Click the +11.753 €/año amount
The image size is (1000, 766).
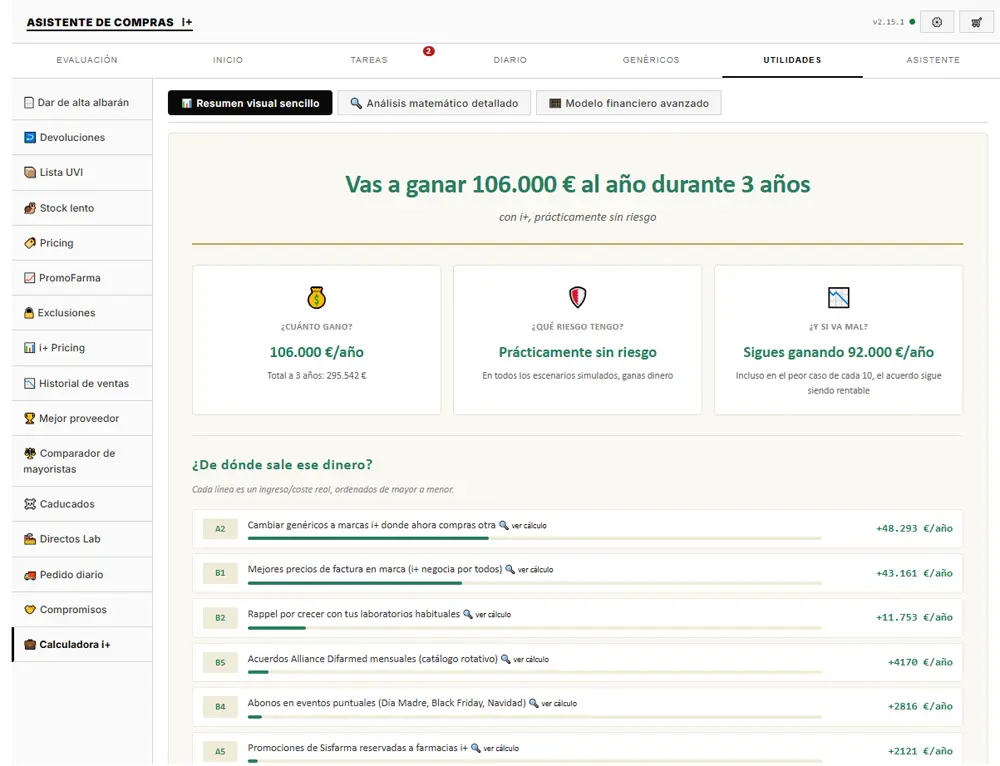coord(914,617)
